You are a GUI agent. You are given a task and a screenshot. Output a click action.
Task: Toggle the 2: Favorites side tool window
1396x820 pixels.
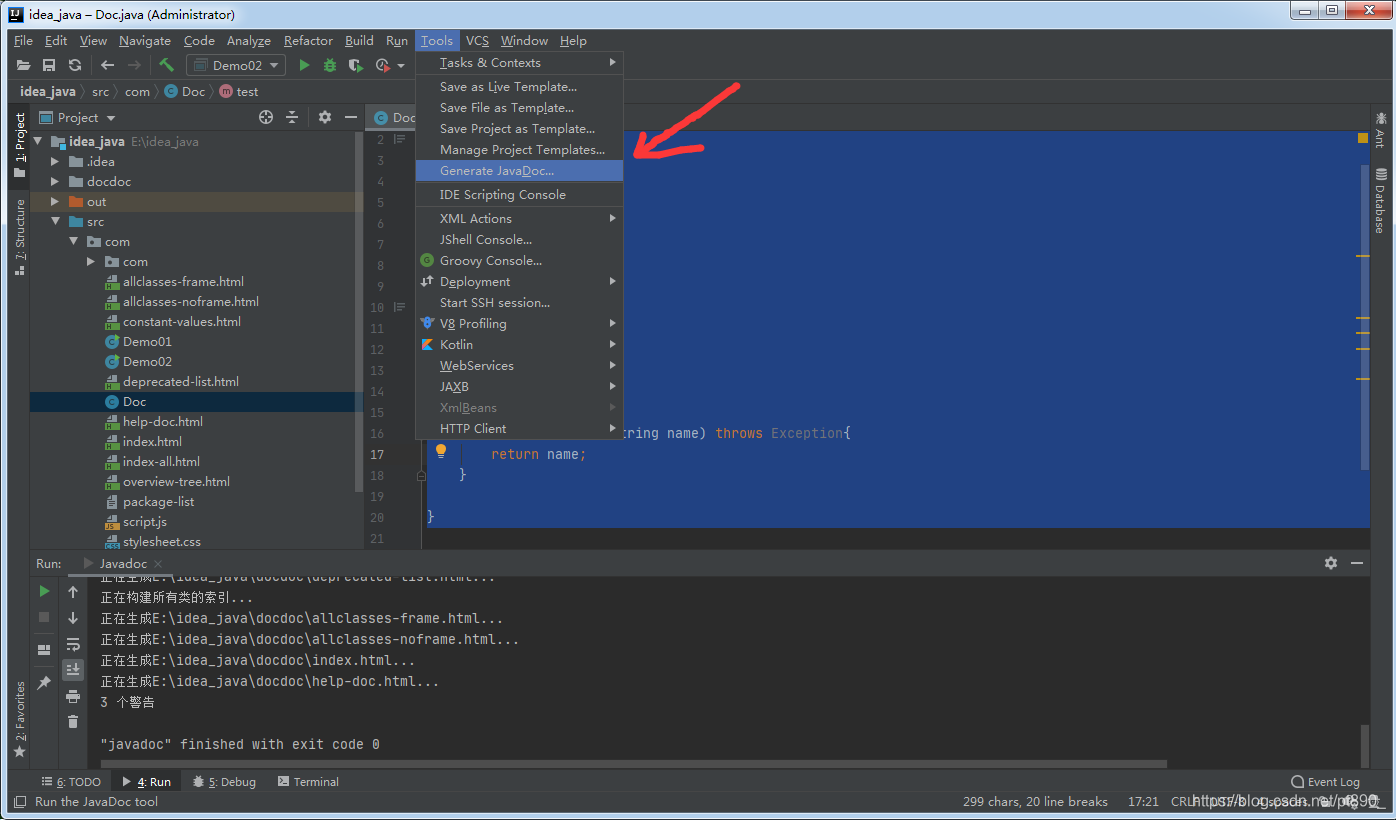tap(19, 720)
